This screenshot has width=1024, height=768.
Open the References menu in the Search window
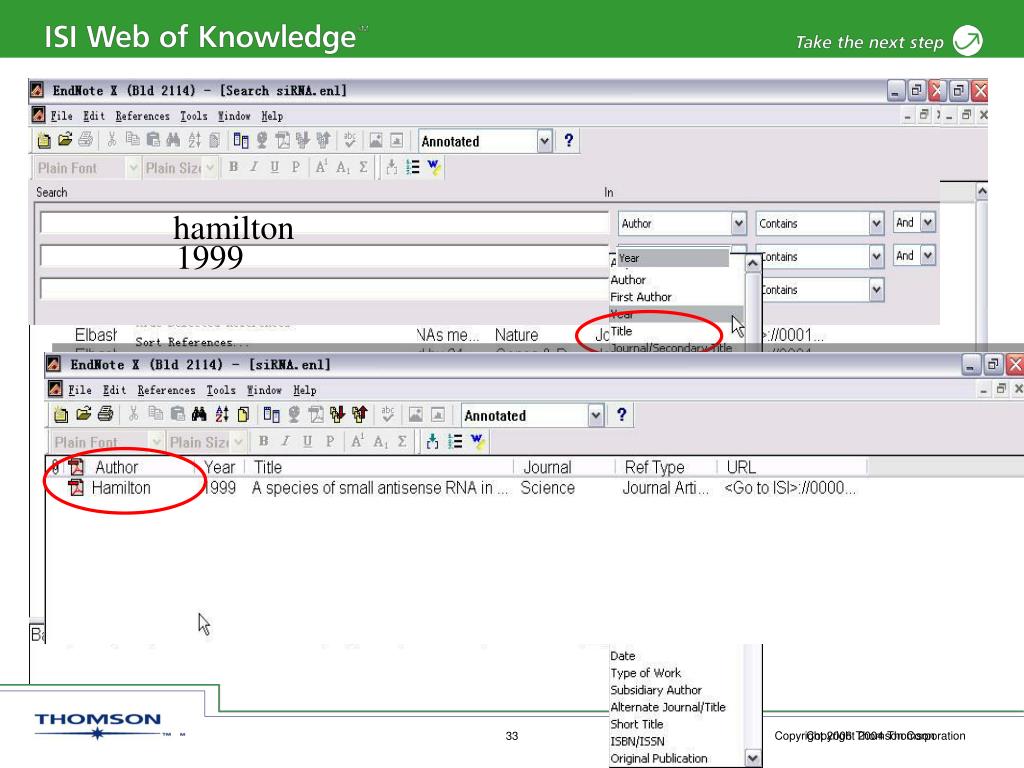[142, 116]
